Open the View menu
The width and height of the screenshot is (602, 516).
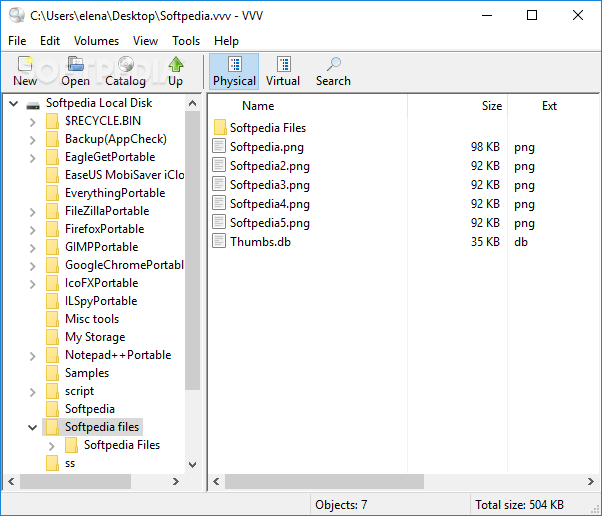[146, 41]
